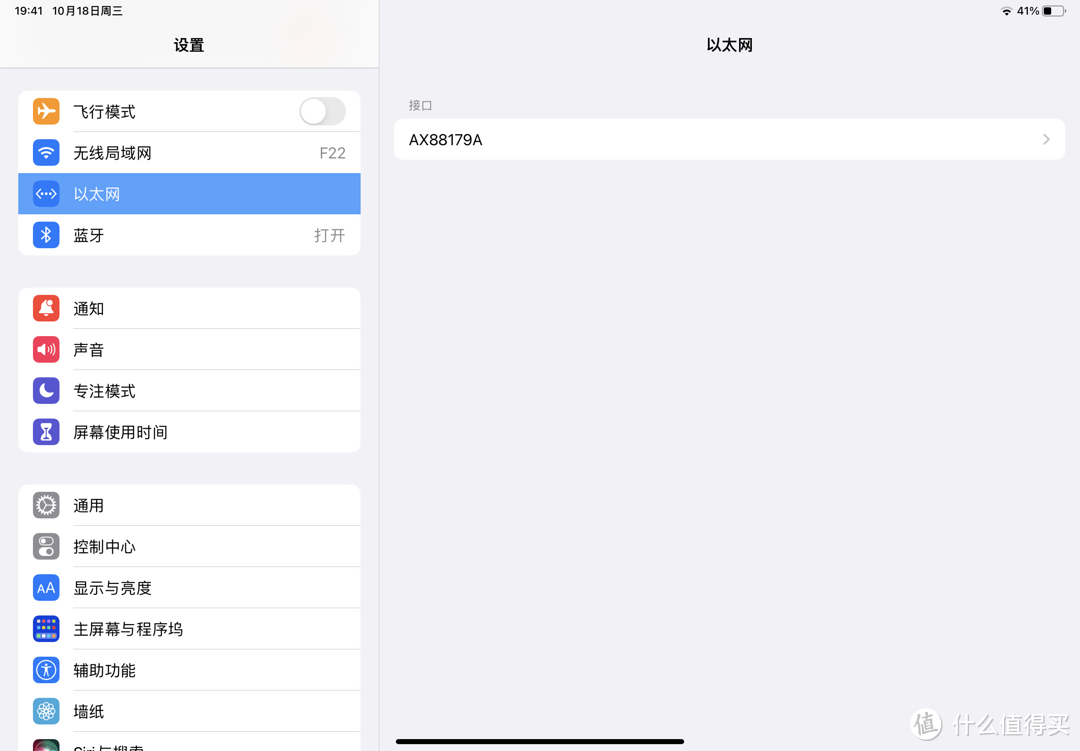Tap the 10月18日周三 date in status bar

point(87,11)
